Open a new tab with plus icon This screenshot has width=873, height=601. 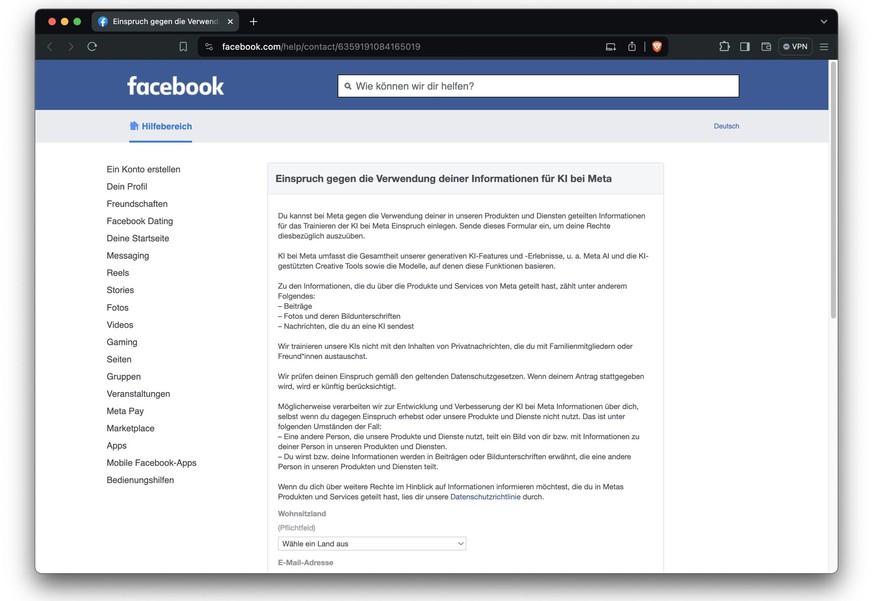click(x=253, y=21)
